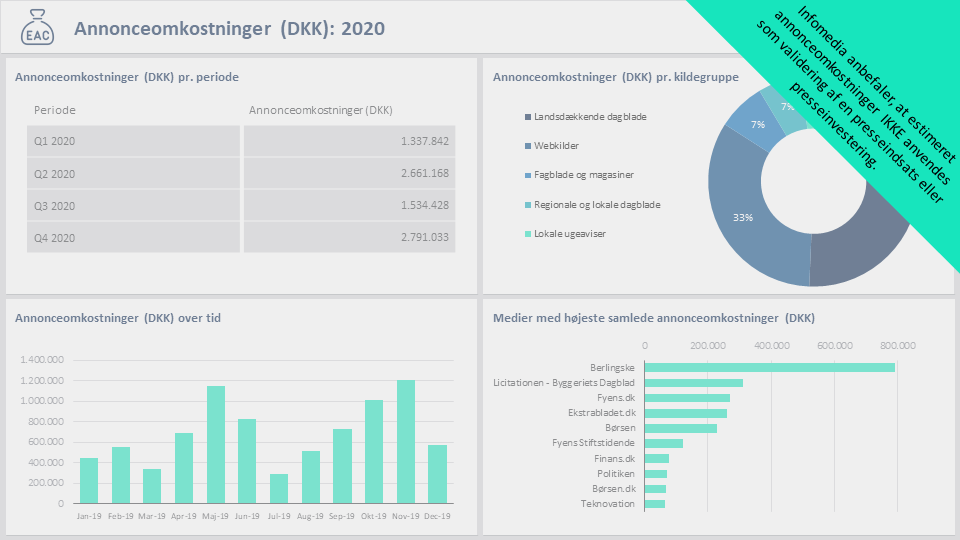
Task: Select the Q4 2020 period cell
Action: (x=133, y=238)
